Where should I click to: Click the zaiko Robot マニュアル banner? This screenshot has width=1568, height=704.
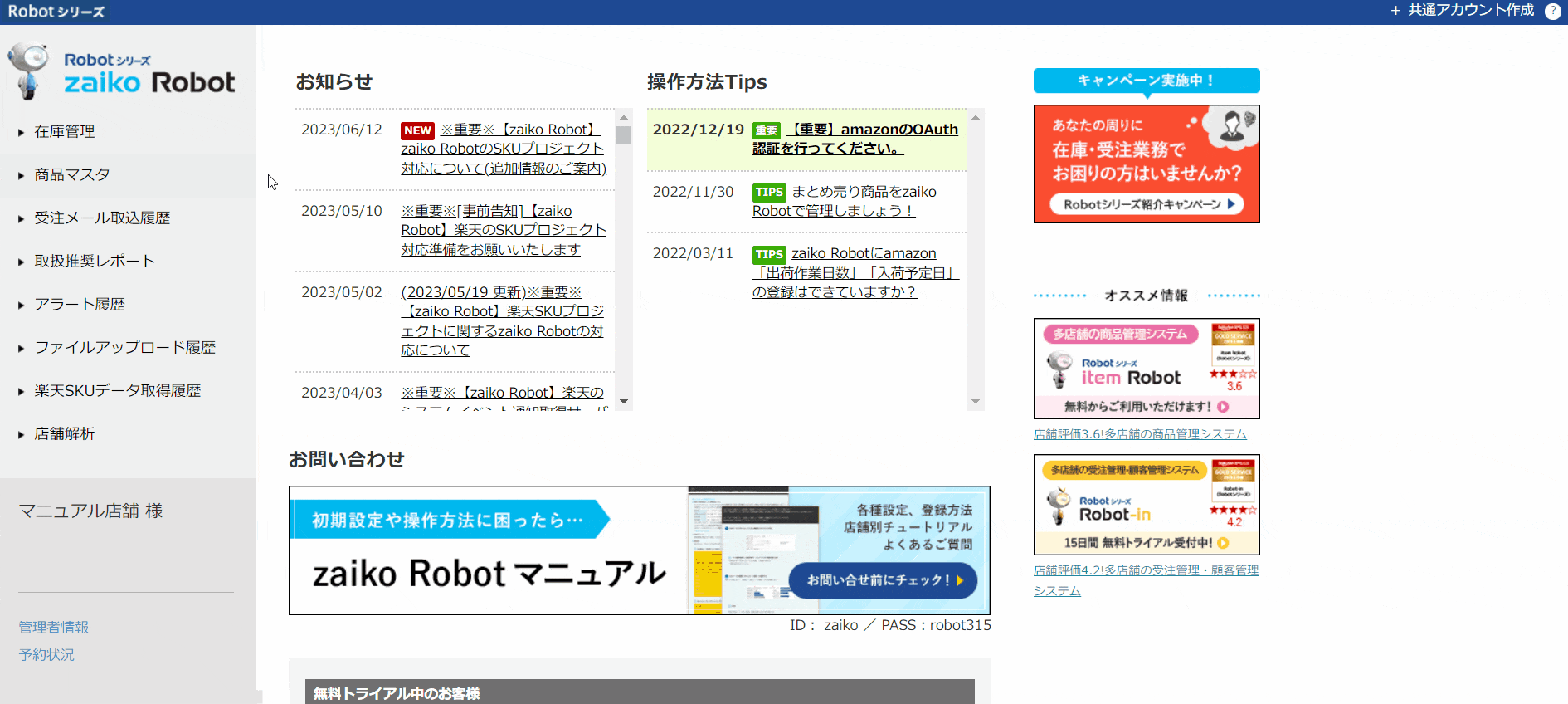[640, 550]
